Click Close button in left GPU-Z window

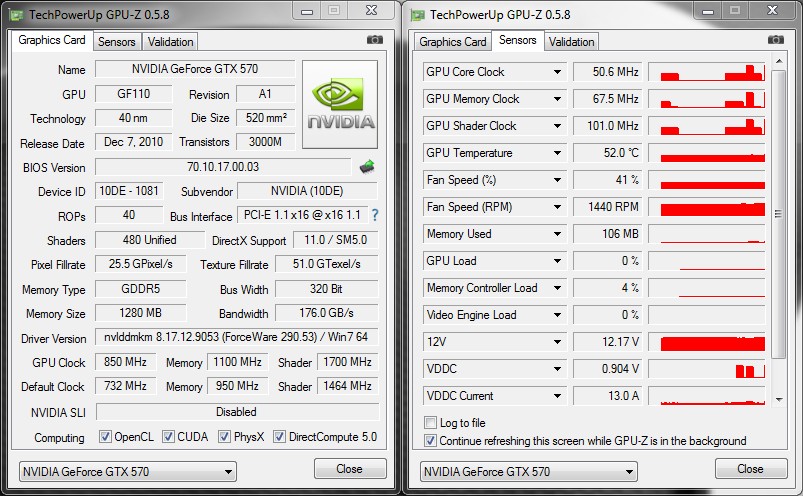pos(350,469)
